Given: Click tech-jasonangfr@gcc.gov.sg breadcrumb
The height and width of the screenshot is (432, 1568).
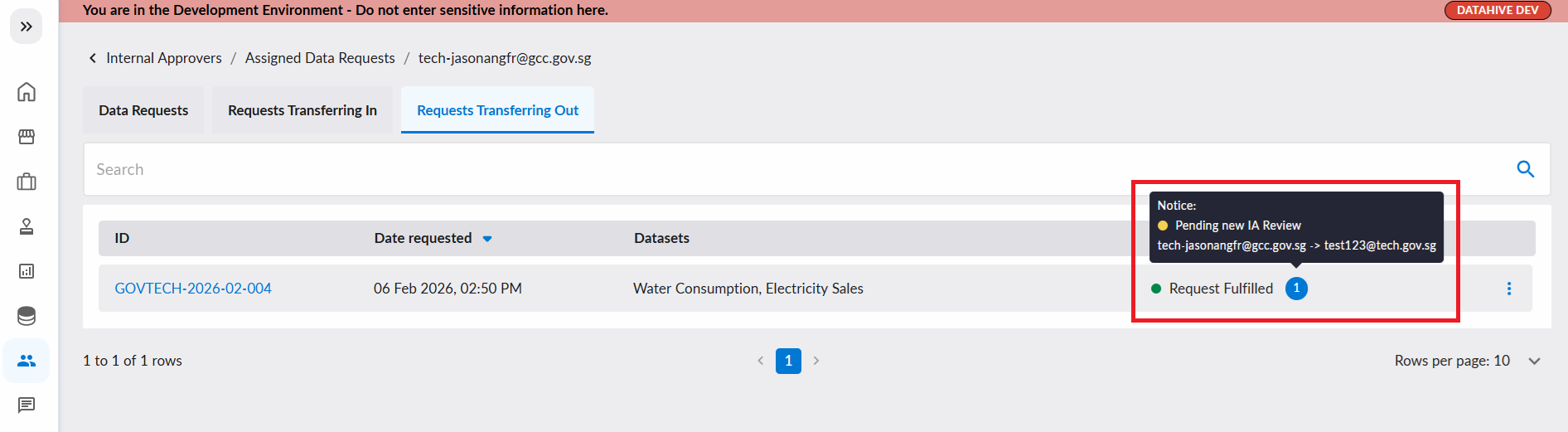Looking at the screenshot, I should coord(505,58).
